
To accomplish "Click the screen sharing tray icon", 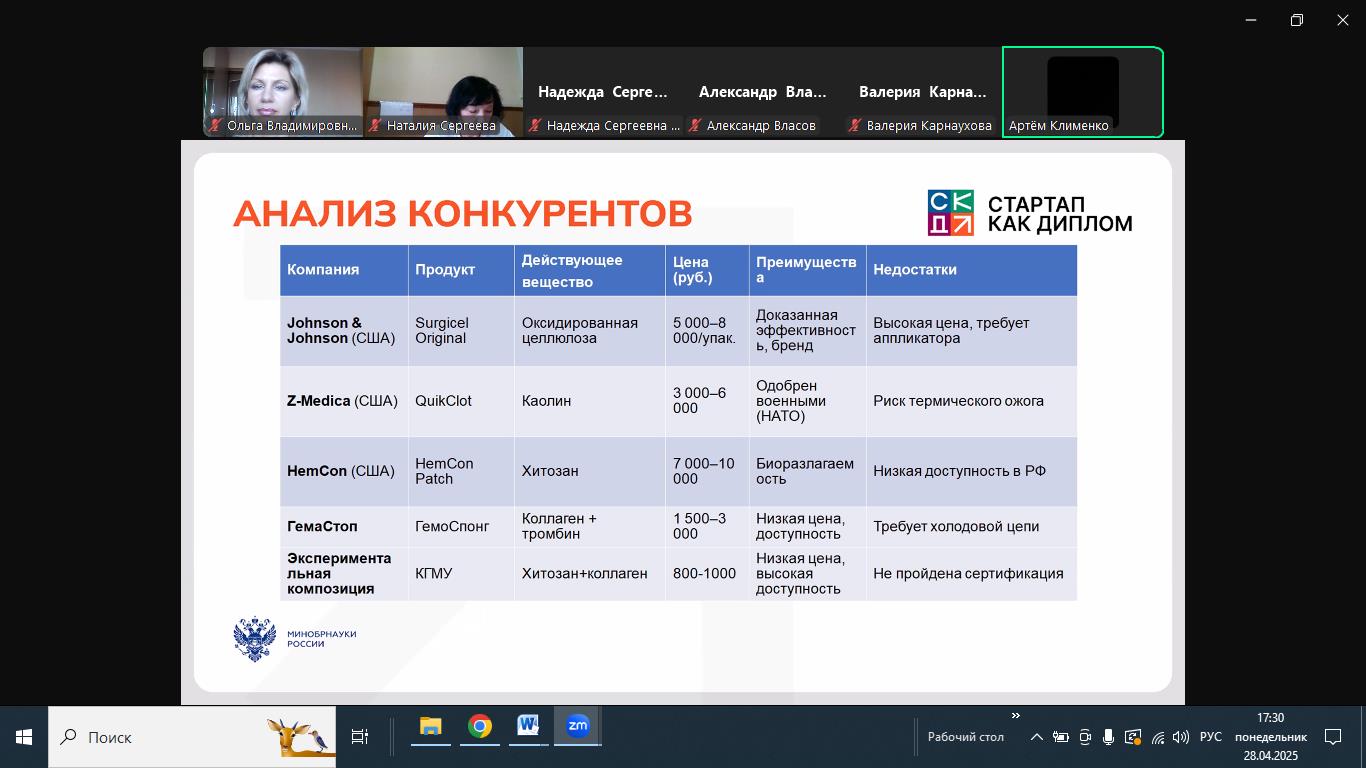I will click(1133, 737).
